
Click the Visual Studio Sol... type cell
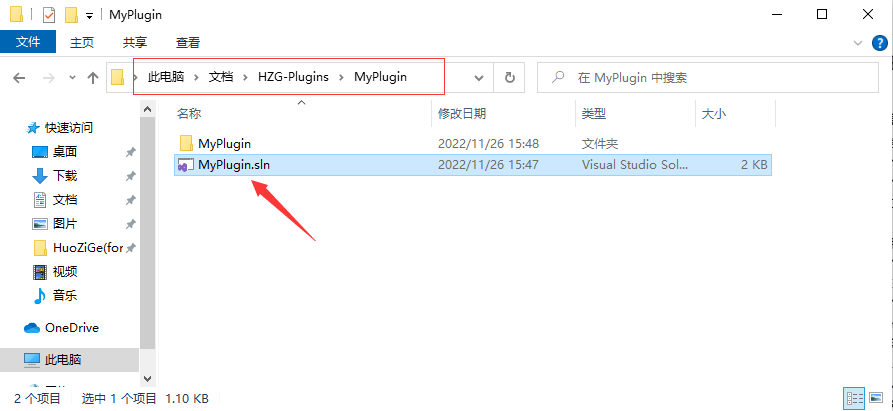[635, 165]
